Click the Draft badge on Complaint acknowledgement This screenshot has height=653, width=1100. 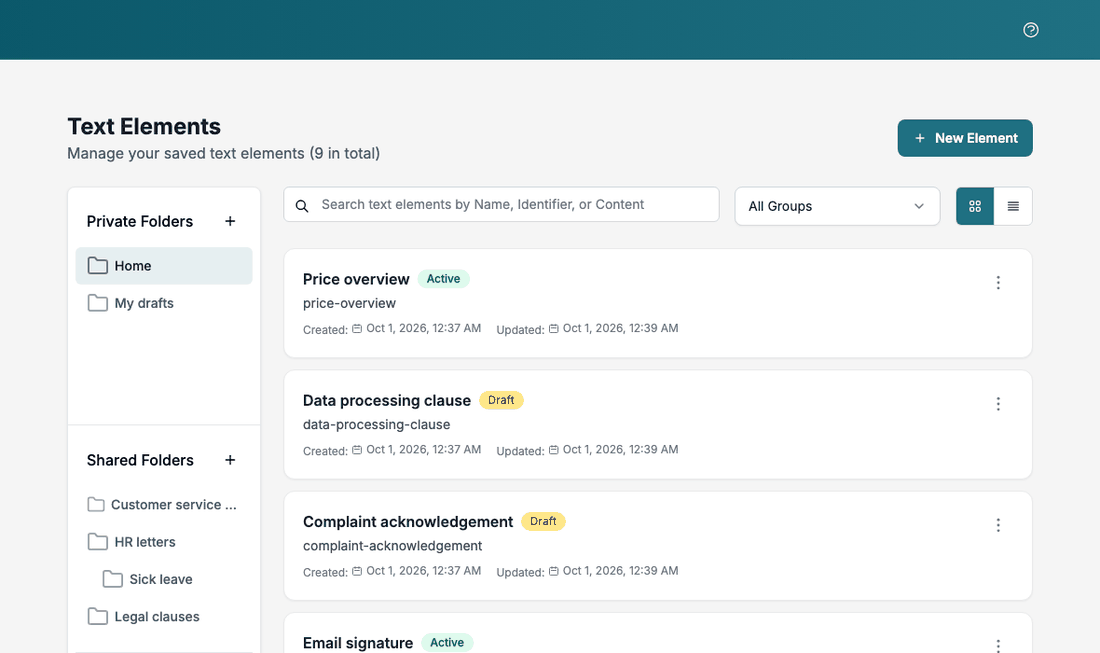tap(543, 522)
